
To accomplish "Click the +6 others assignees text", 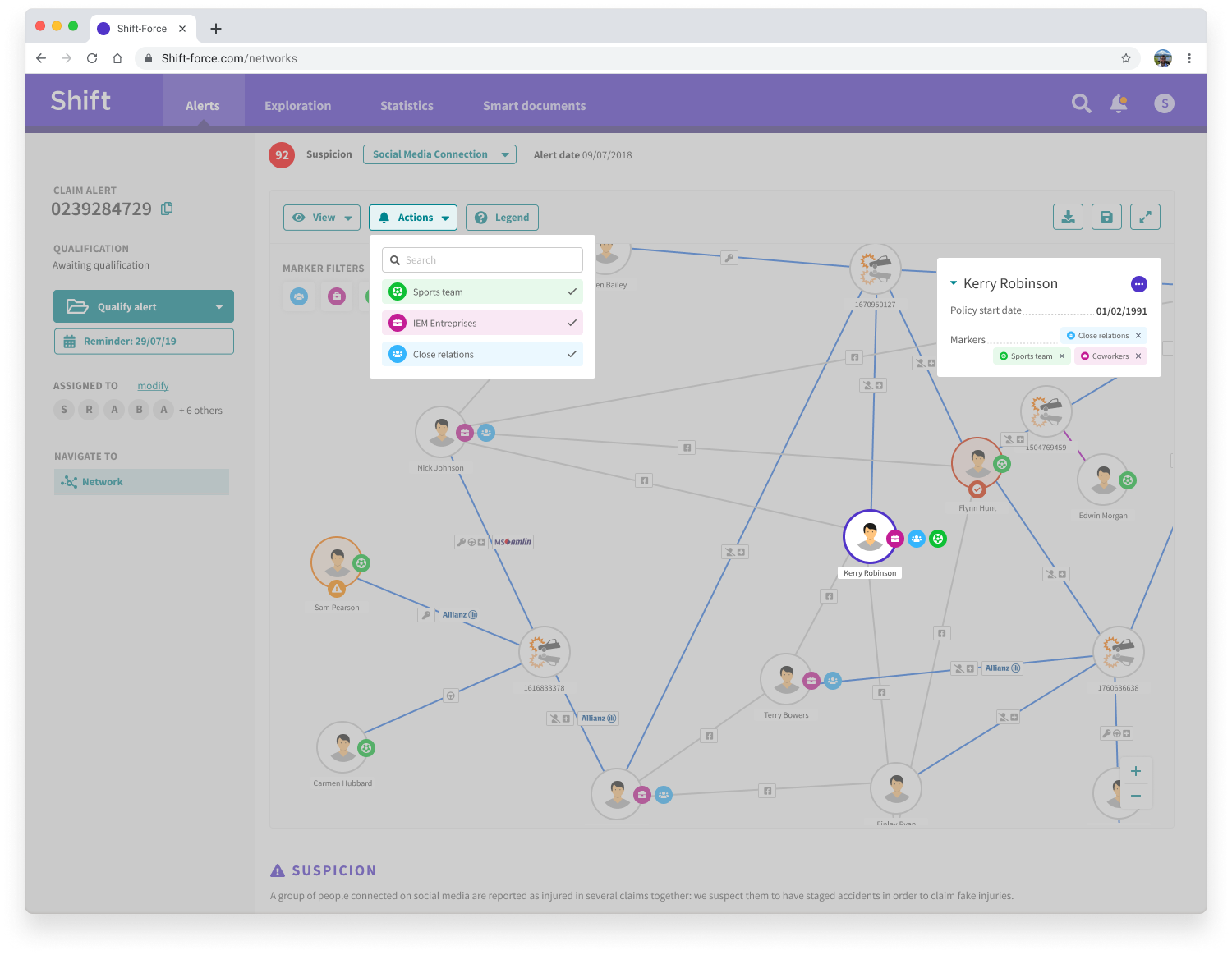I will pos(200,411).
